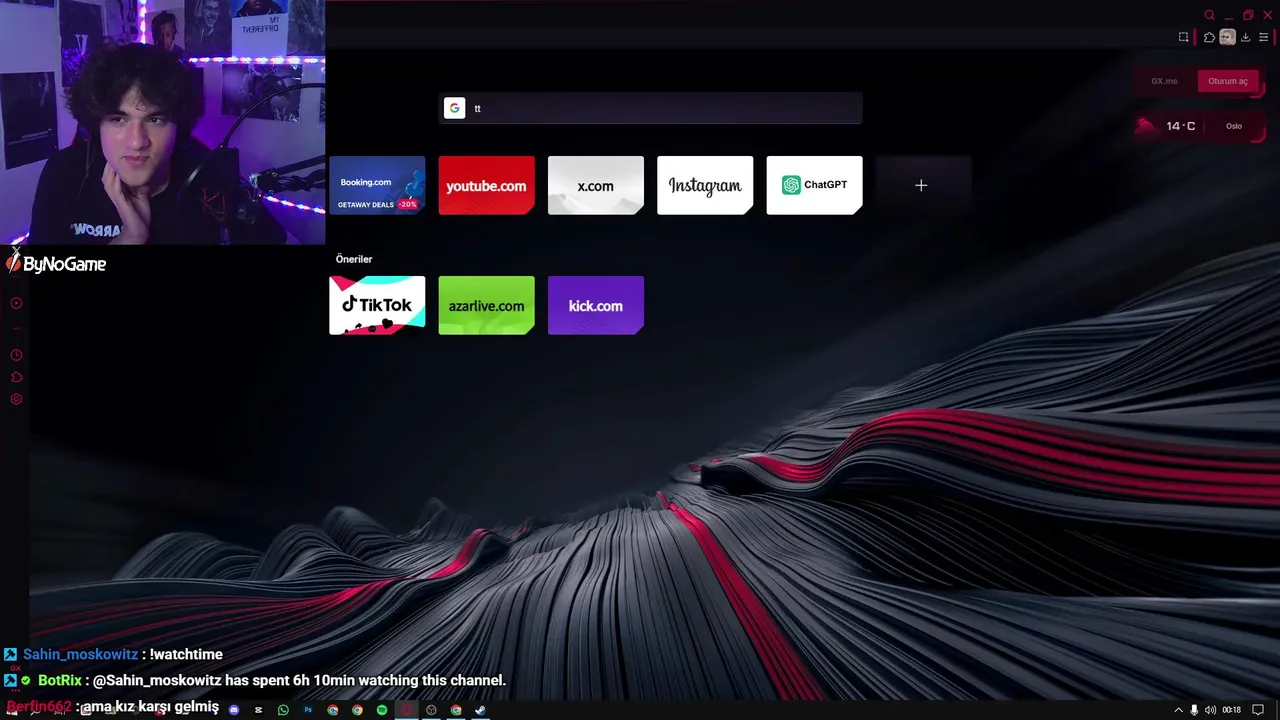Click the volume speaker icon in the tray
The height and width of the screenshot is (720, 1280).
click(x=1210, y=710)
